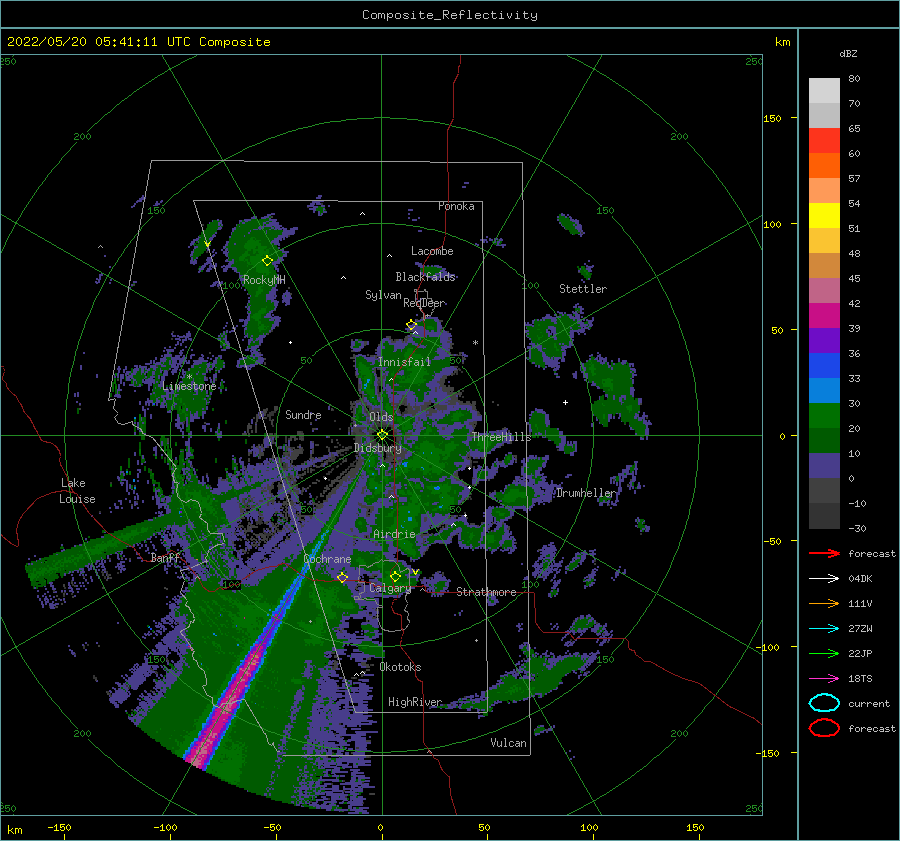Click the HighRiver label
The width and height of the screenshot is (900, 841).
coord(415,702)
